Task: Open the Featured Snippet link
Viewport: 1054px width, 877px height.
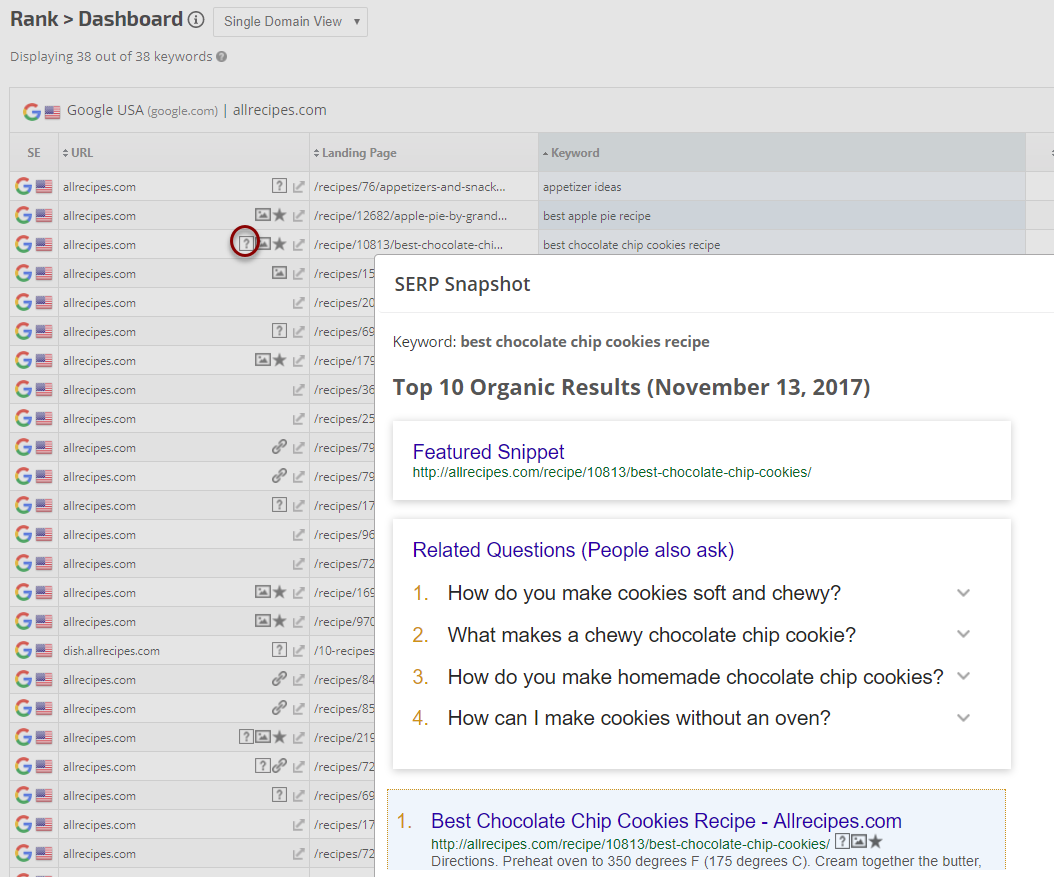Action: coord(488,452)
